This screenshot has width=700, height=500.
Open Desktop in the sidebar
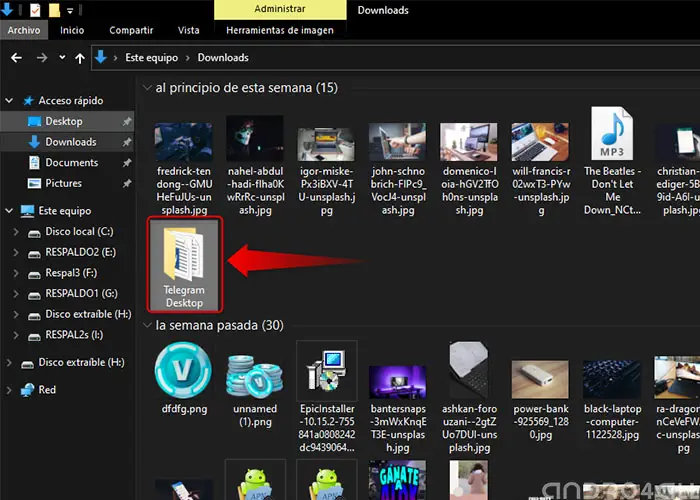(64, 121)
